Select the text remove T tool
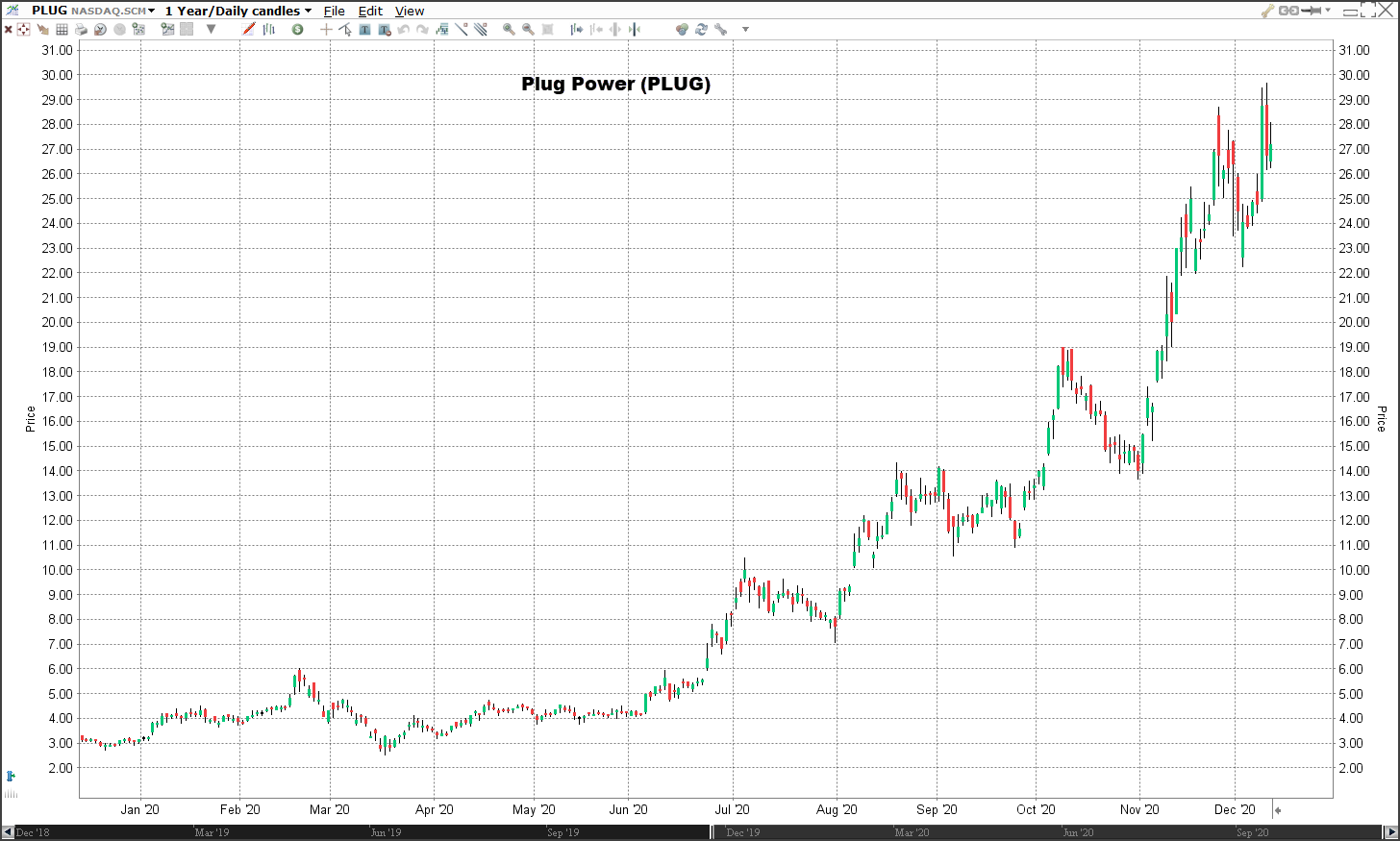1400x841 pixels. click(x=385, y=30)
